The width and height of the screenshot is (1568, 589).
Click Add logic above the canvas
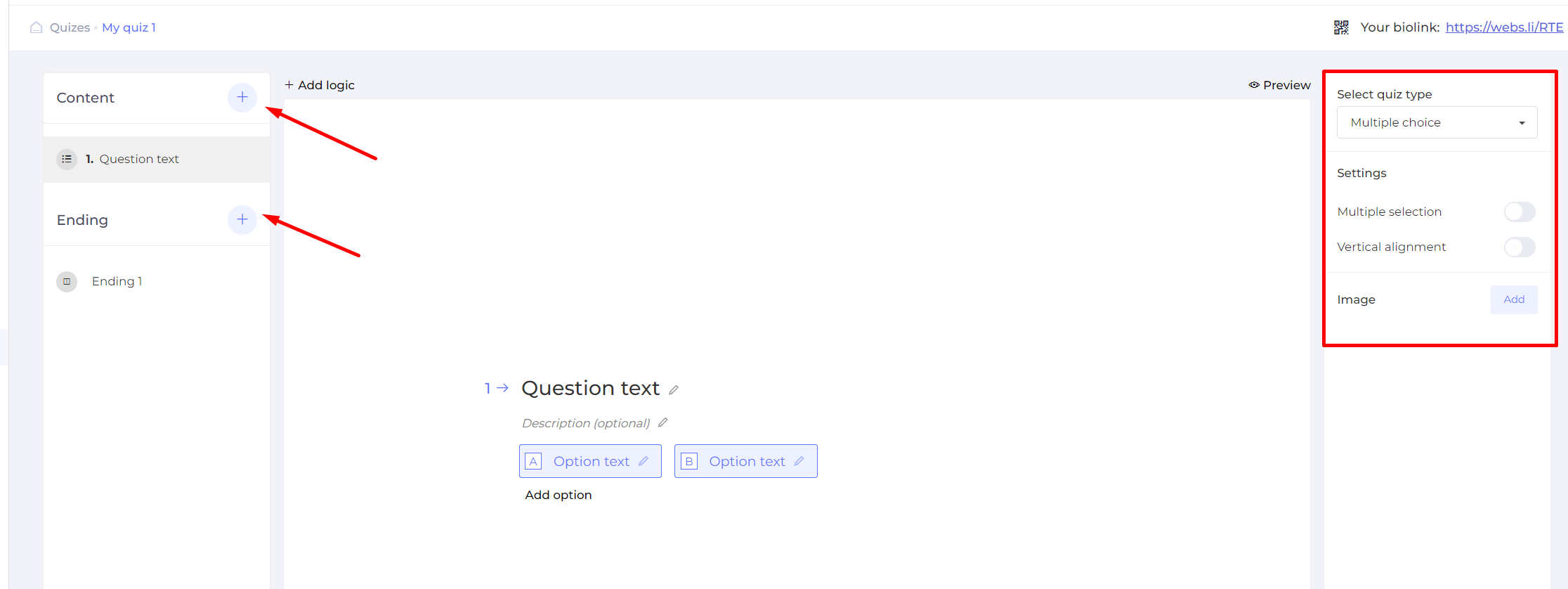pyautogui.click(x=320, y=85)
